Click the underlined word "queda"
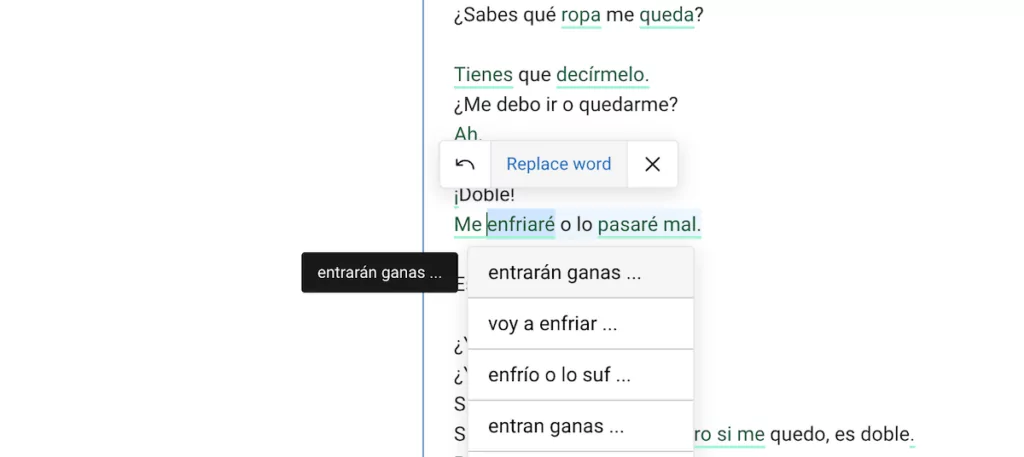The height and width of the screenshot is (457, 1024). pyautogui.click(x=666, y=15)
